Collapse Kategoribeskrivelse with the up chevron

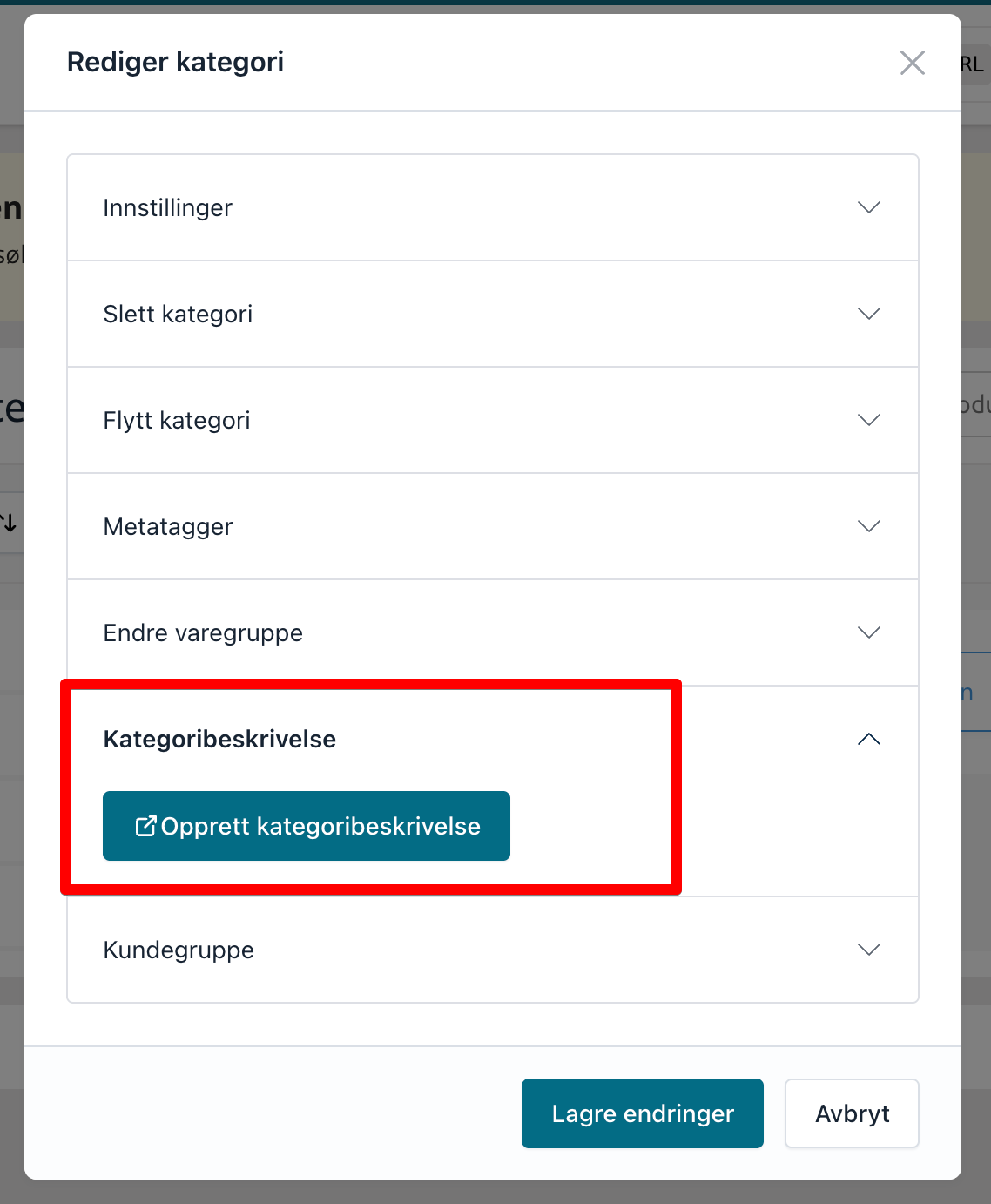click(868, 739)
